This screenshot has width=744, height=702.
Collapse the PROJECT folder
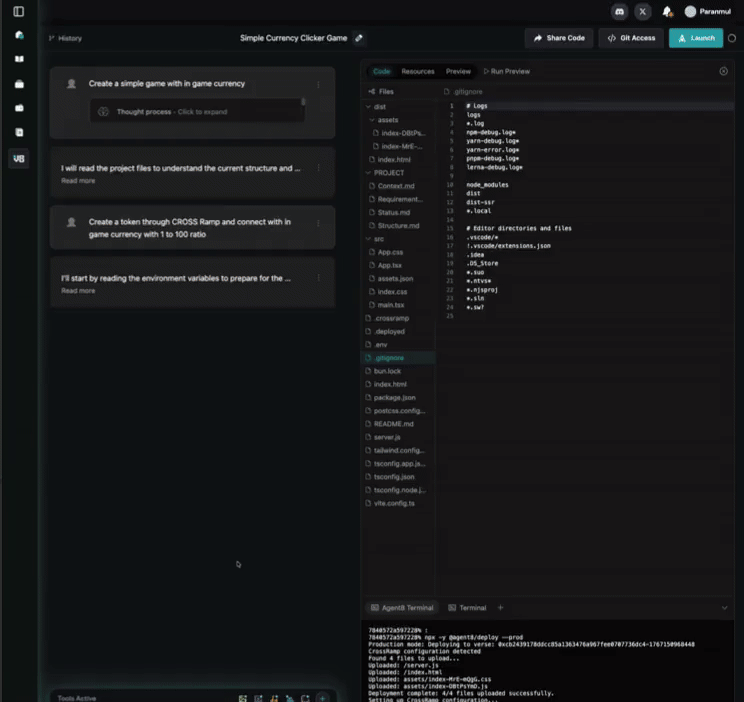[368, 173]
